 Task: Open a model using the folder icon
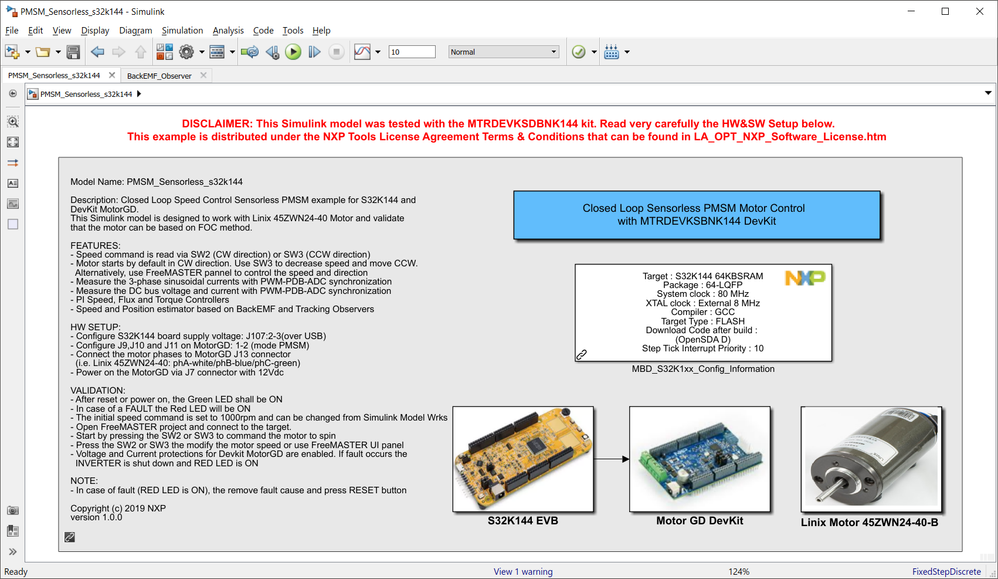(43, 52)
